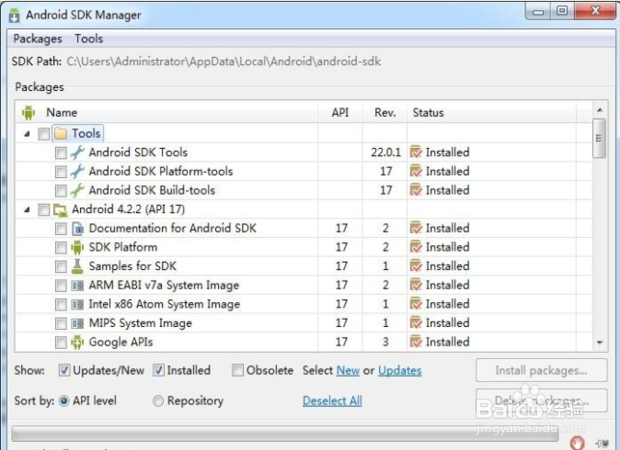The height and width of the screenshot is (450, 620).
Task: Open the Packages menu
Action: (x=38, y=39)
